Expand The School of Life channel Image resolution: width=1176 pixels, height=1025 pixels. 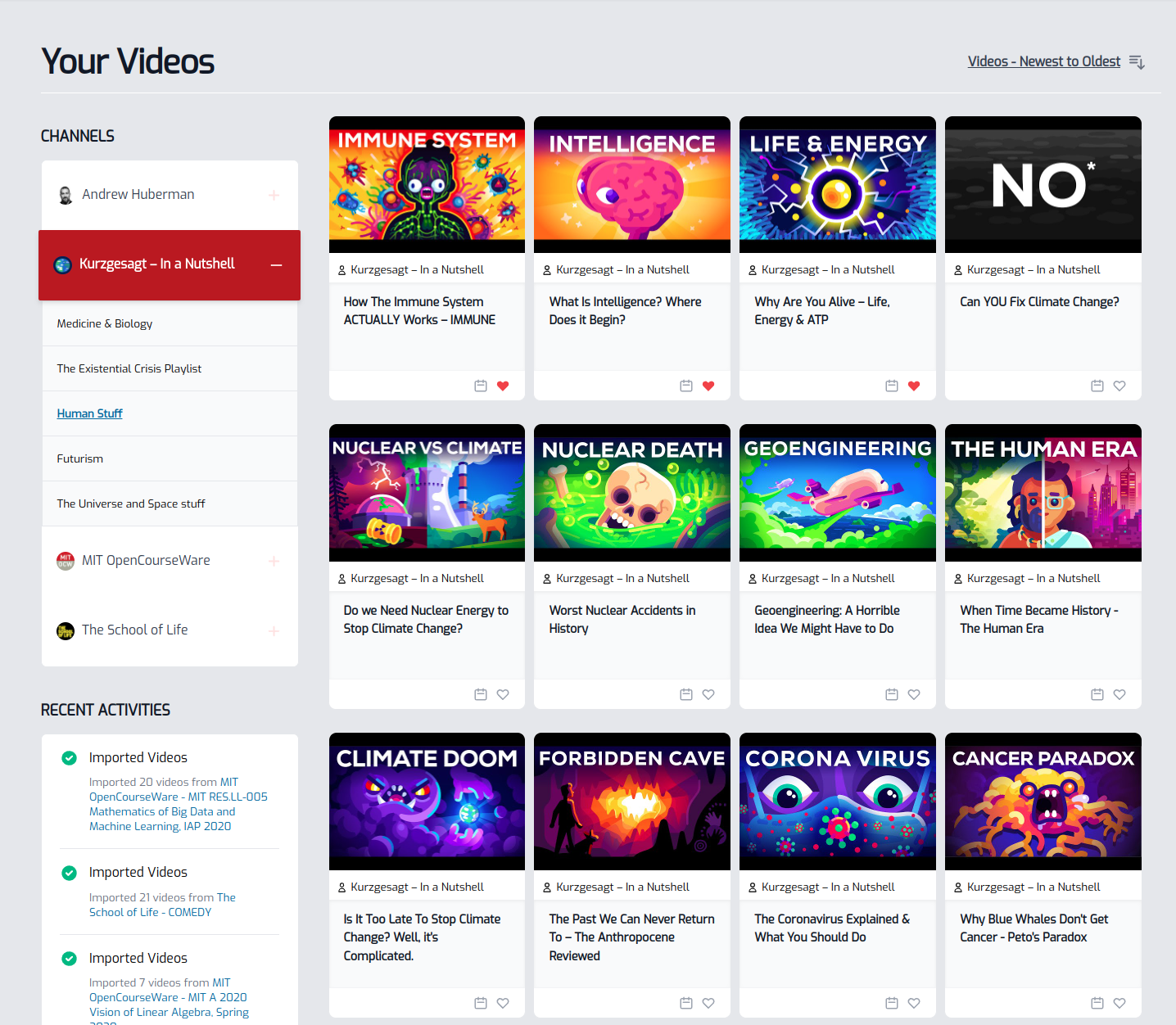click(x=274, y=630)
